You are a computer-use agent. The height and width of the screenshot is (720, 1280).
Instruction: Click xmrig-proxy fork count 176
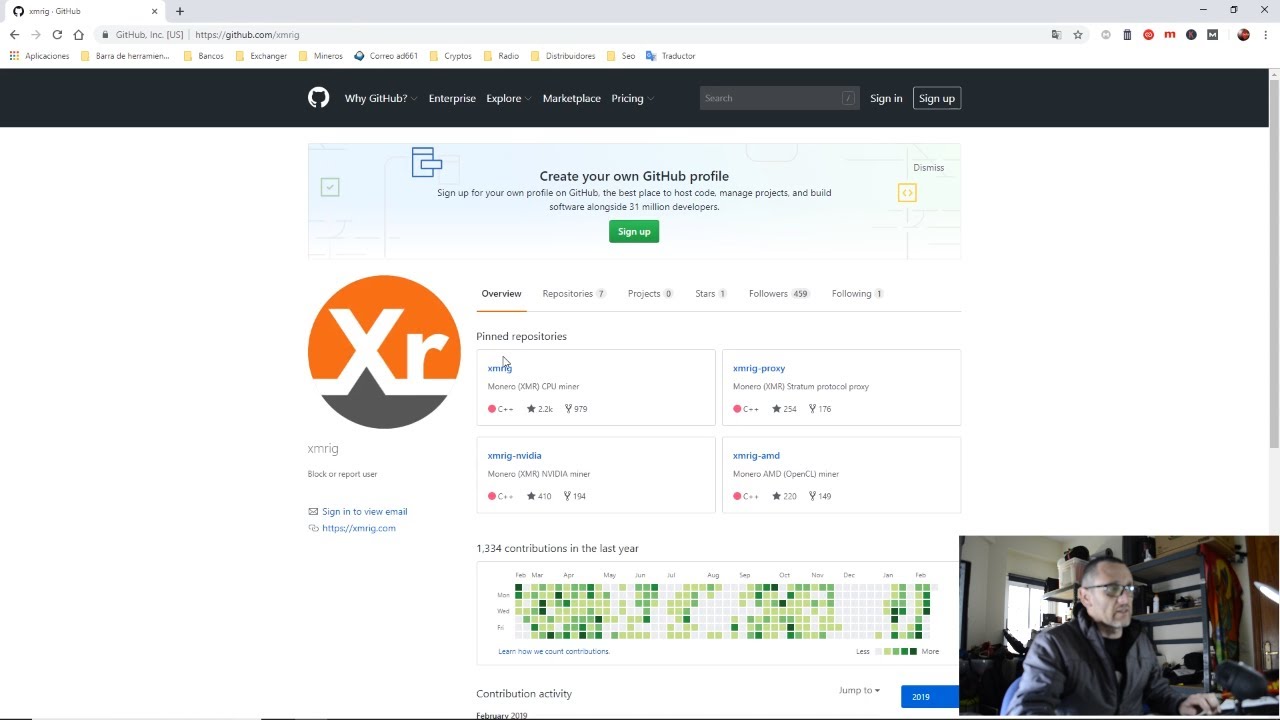(820, 409)
